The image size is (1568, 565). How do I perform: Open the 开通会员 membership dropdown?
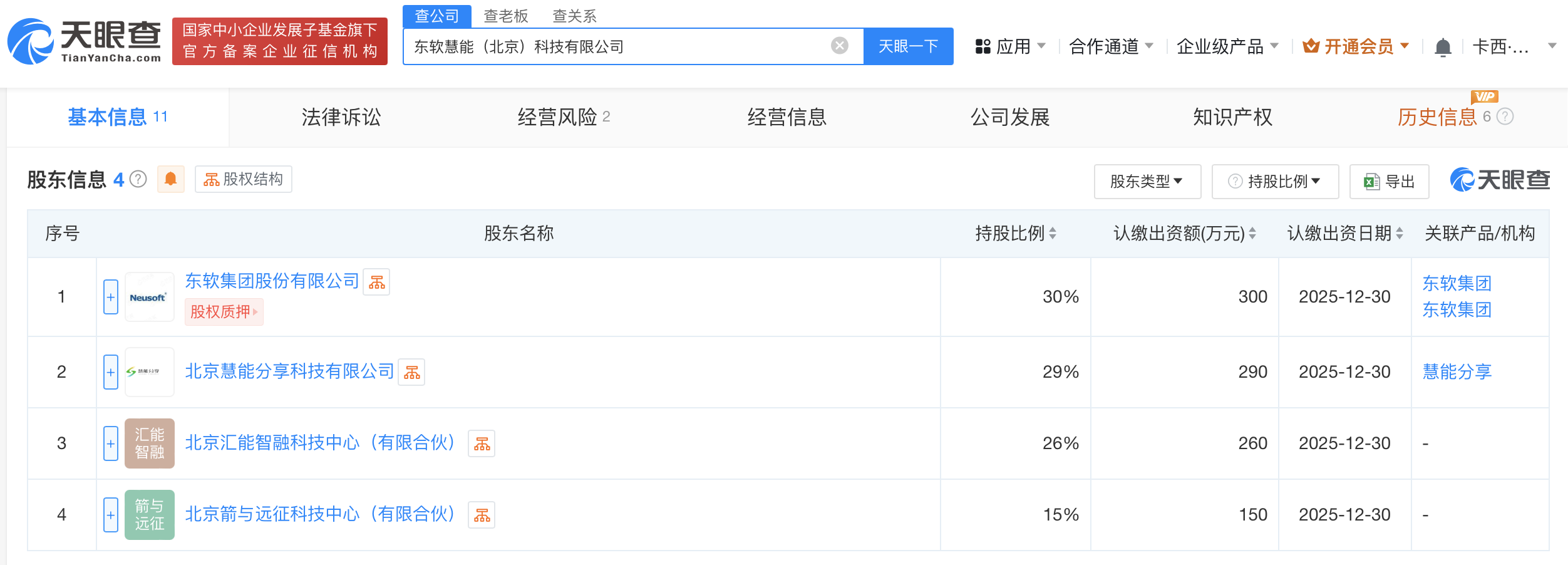point(1356,46)
